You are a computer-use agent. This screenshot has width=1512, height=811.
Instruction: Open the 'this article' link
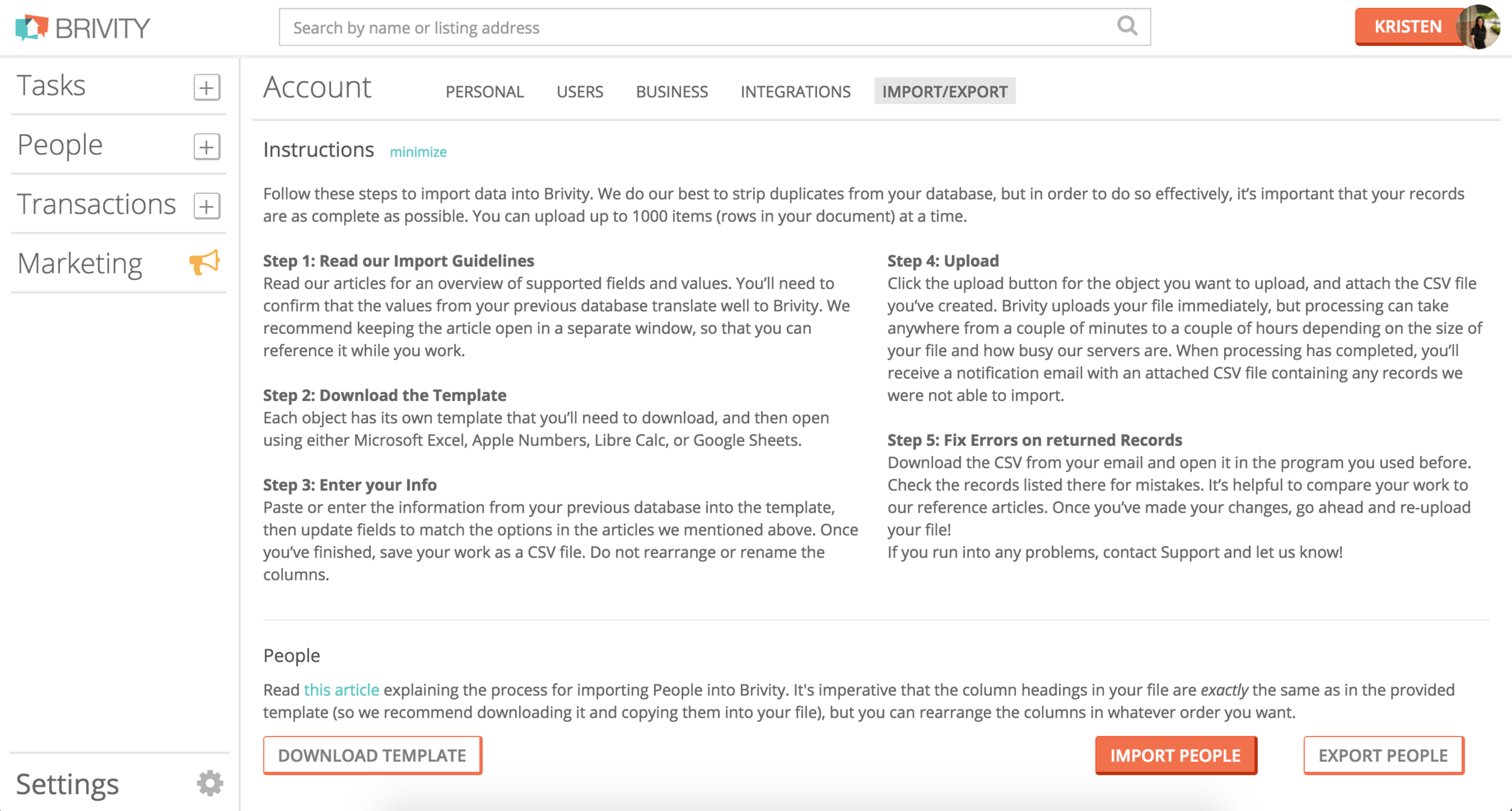[x=341, y=689]
